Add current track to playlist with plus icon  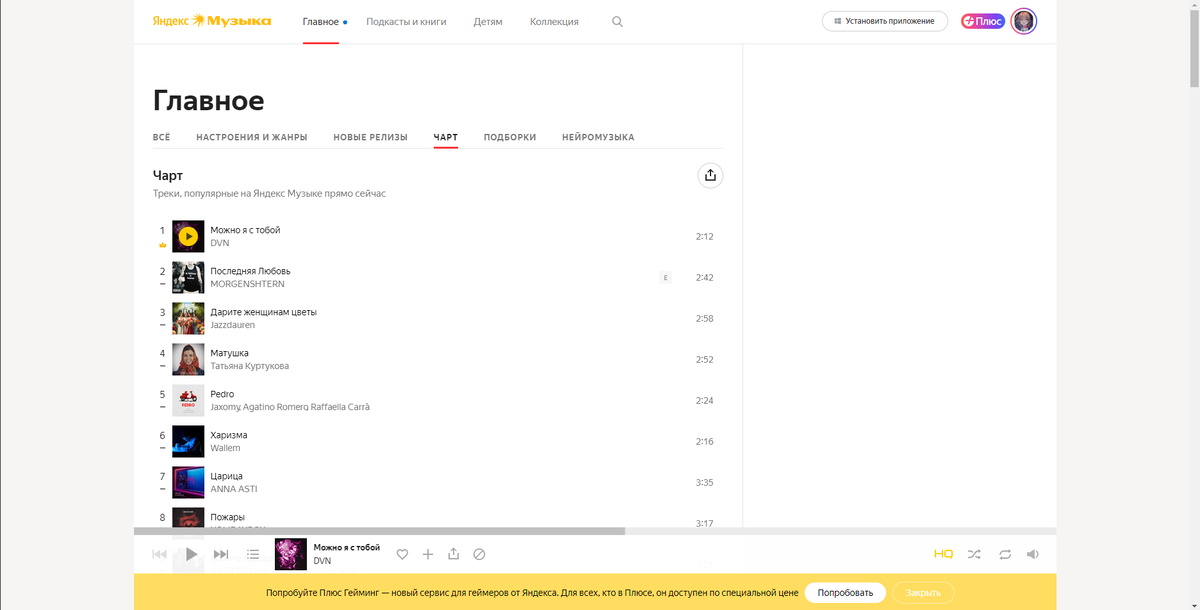tap(428, 554)
